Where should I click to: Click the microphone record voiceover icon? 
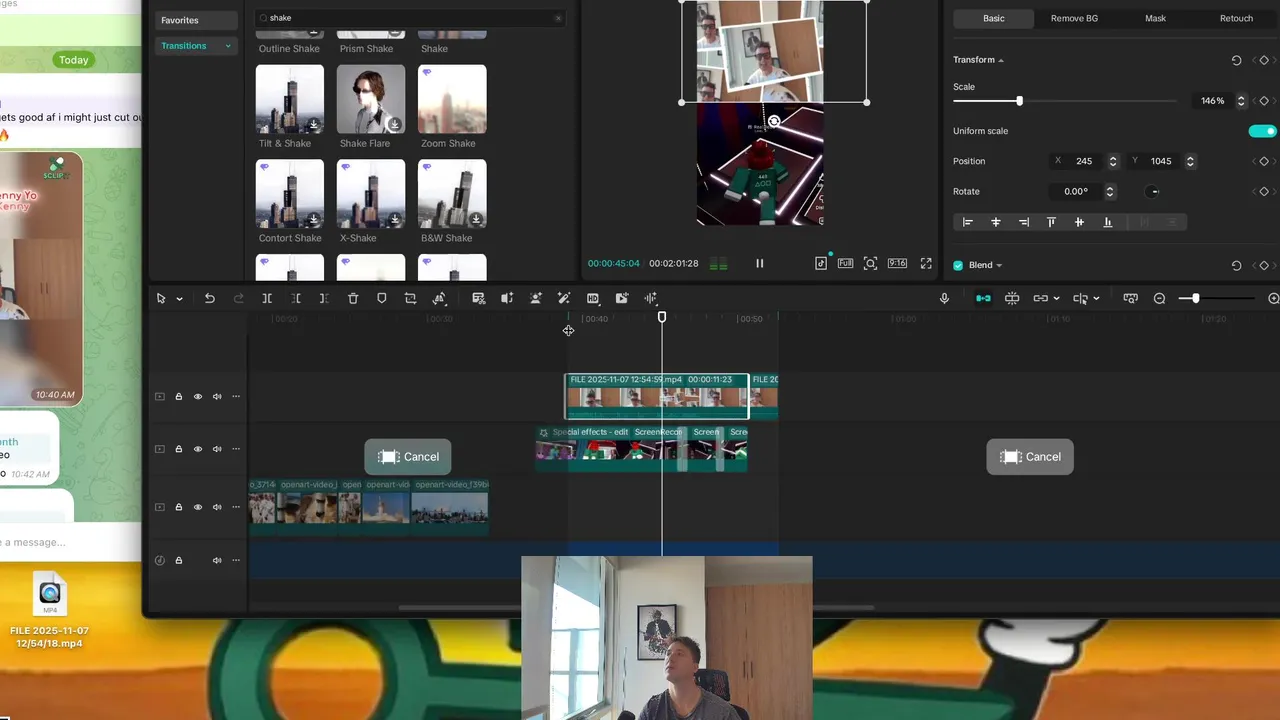coord(944,298)
